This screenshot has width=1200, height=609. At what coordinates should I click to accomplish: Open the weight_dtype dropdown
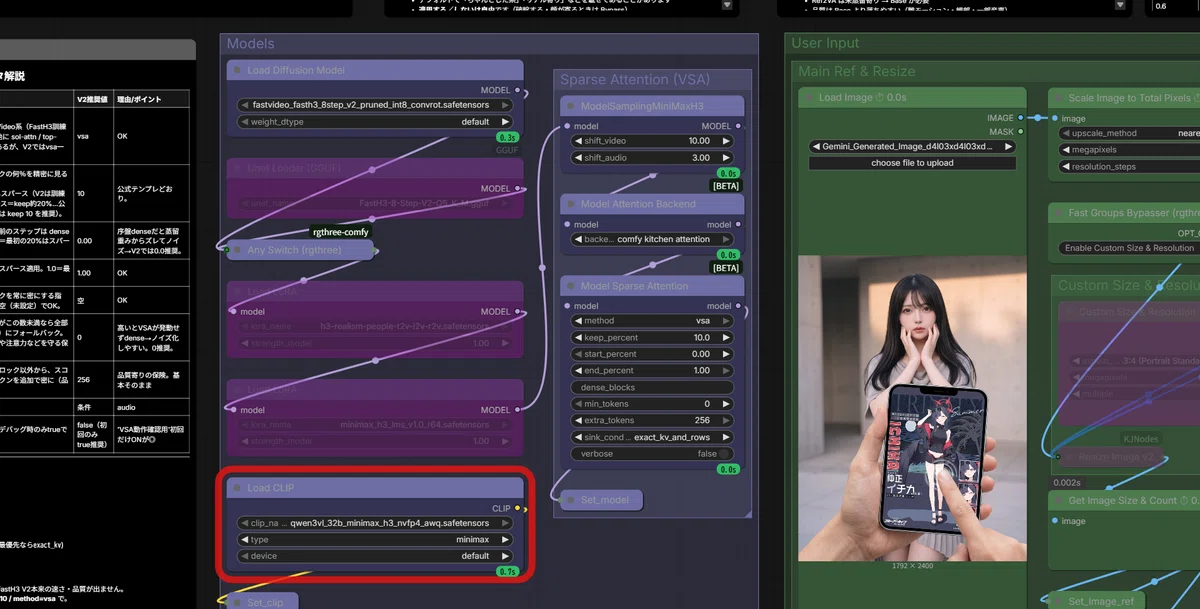(x=375, y=122)
